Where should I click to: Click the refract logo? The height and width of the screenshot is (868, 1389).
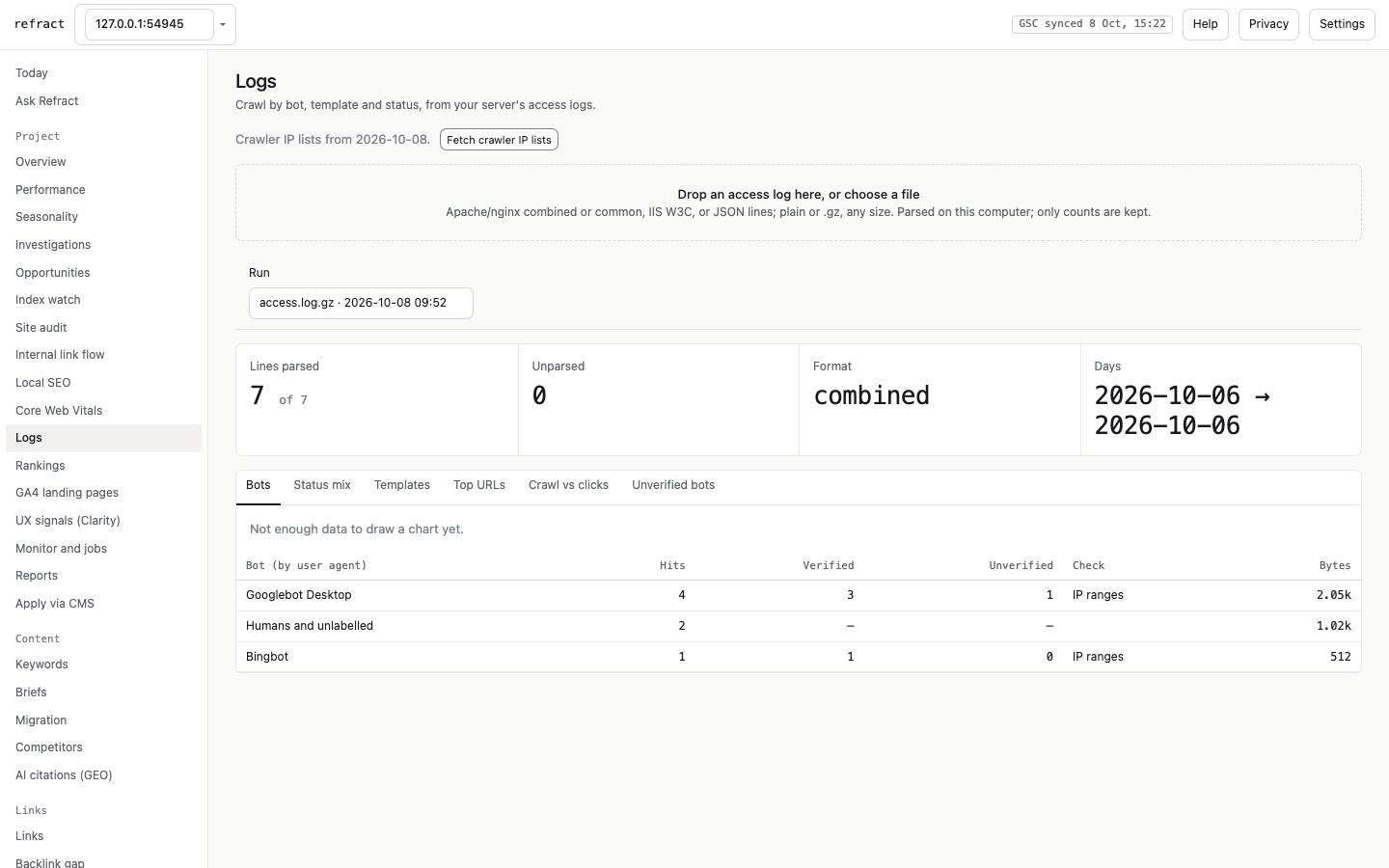click(x=40, y=24)
